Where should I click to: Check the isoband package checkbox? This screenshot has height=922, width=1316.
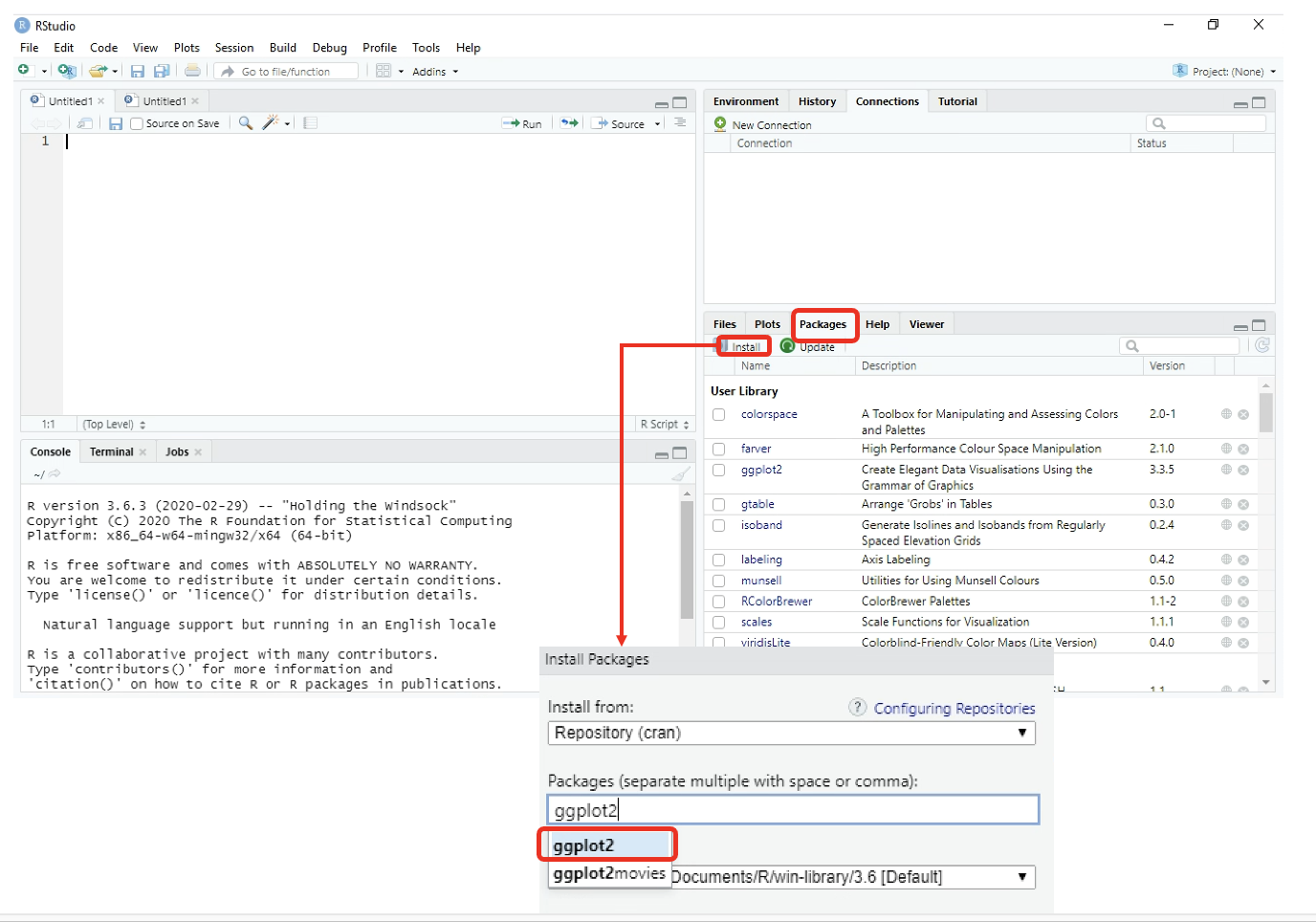[x=719, y=525]
